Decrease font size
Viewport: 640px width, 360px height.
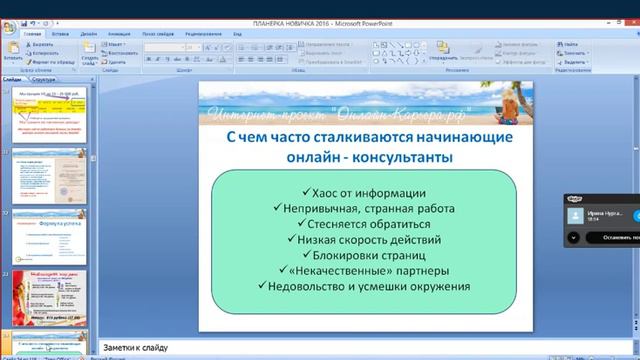tap(217, 48)
